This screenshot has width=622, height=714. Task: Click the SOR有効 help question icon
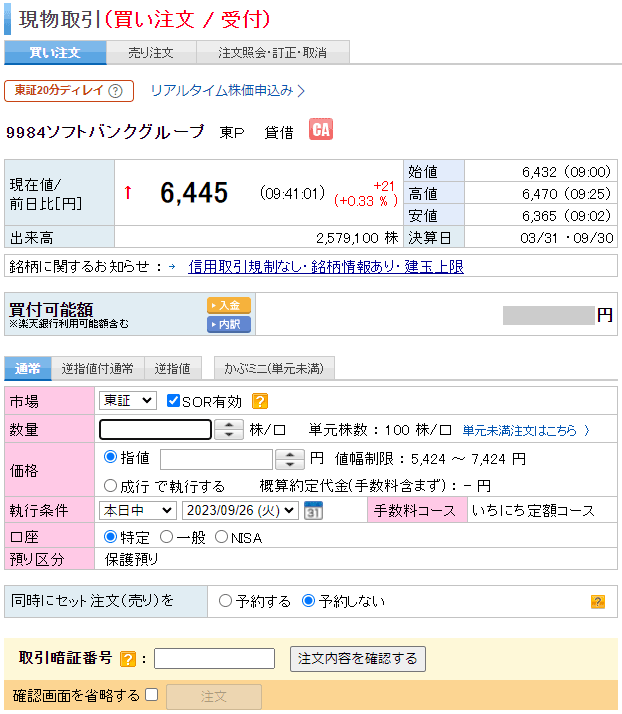[259, 401]
